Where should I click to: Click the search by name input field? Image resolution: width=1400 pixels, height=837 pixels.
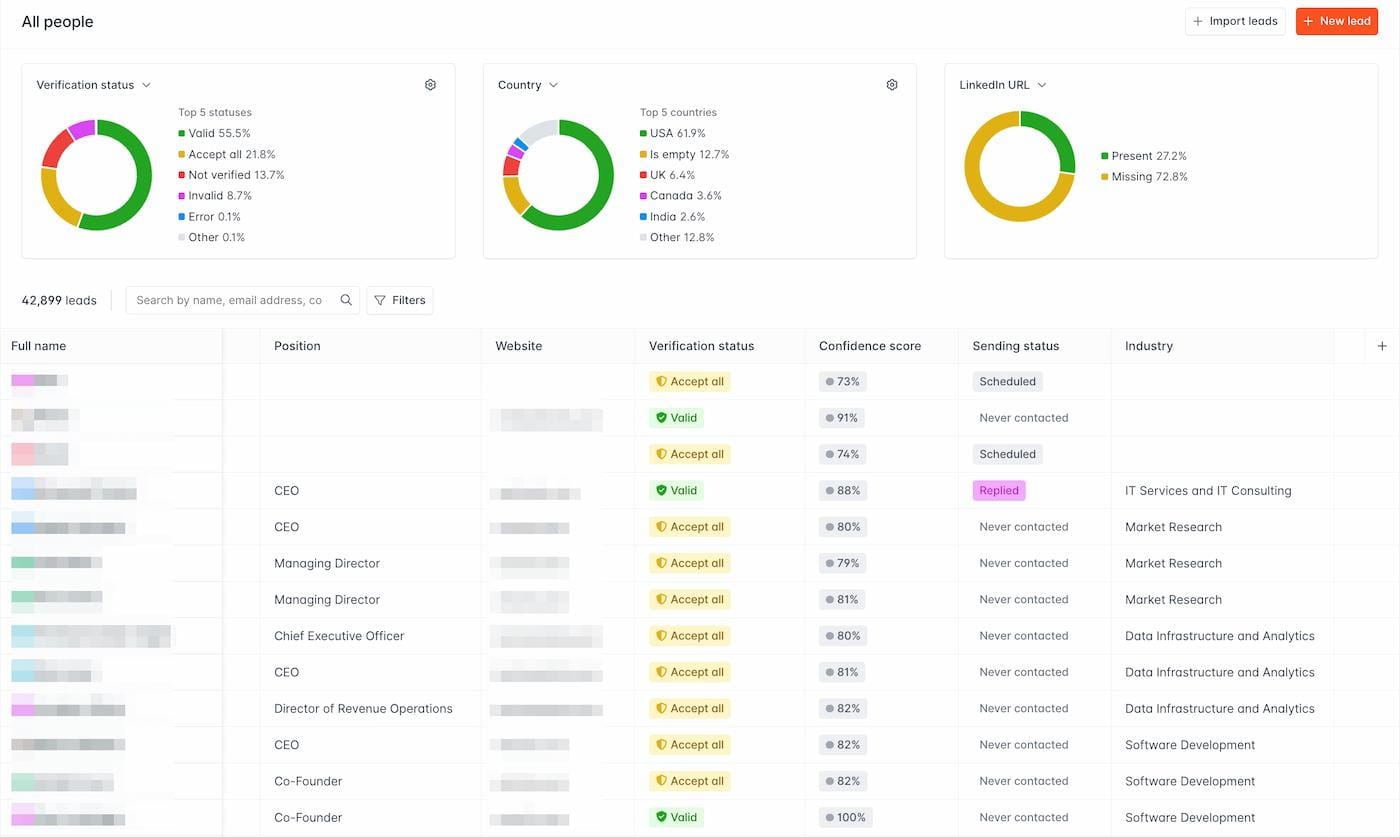tap(230, 300)
